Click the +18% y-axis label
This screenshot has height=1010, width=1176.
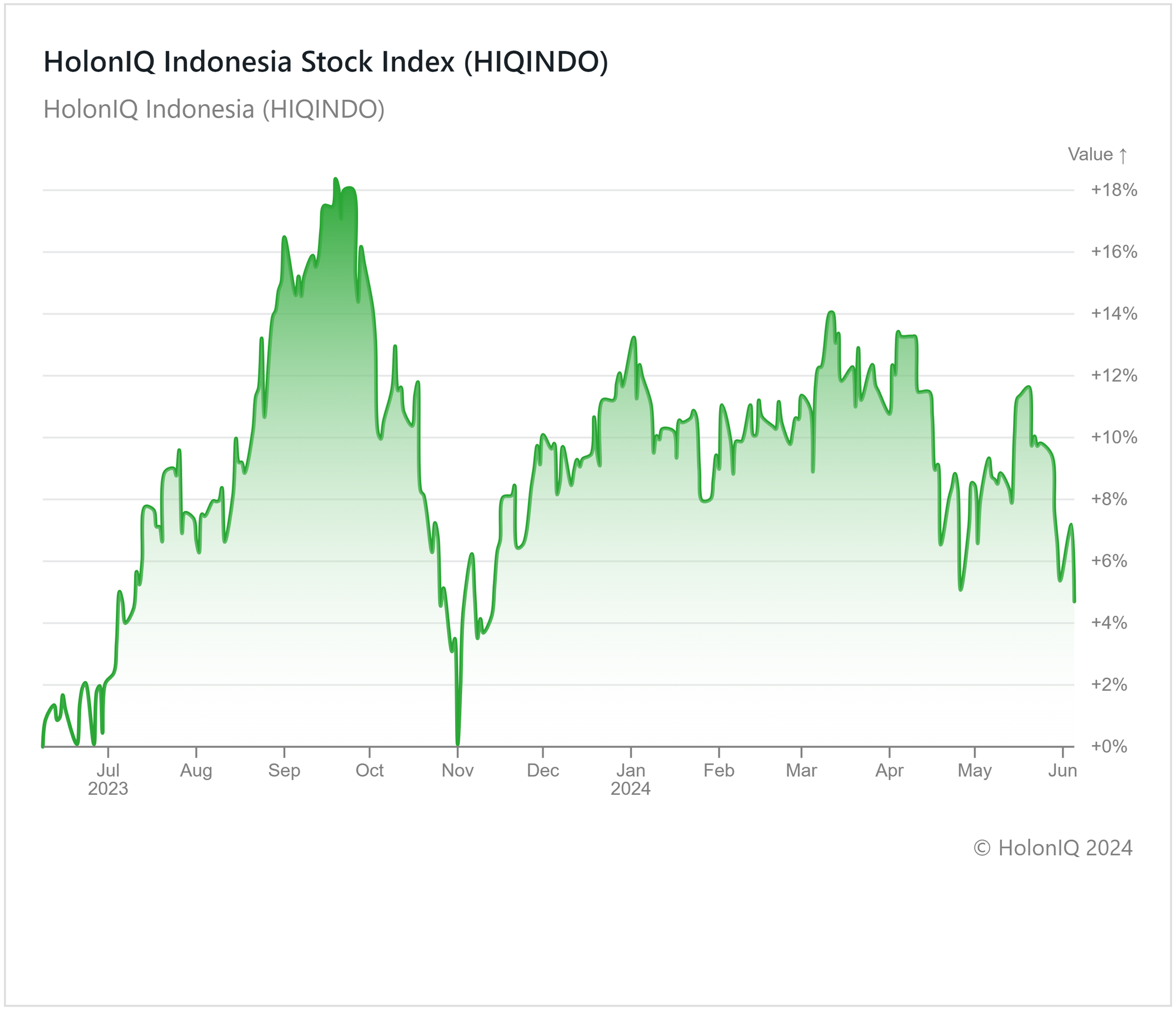(x=1114, y=190)
